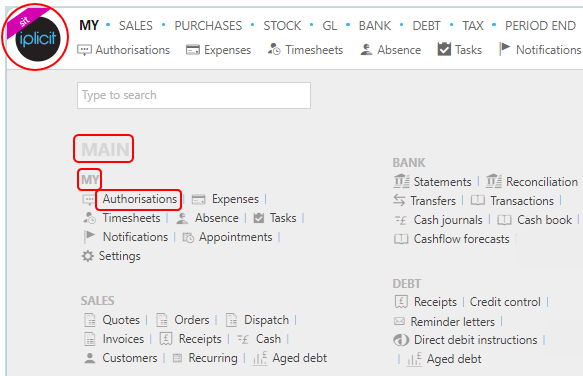Open Appointments link under MY section

(236, 237)
